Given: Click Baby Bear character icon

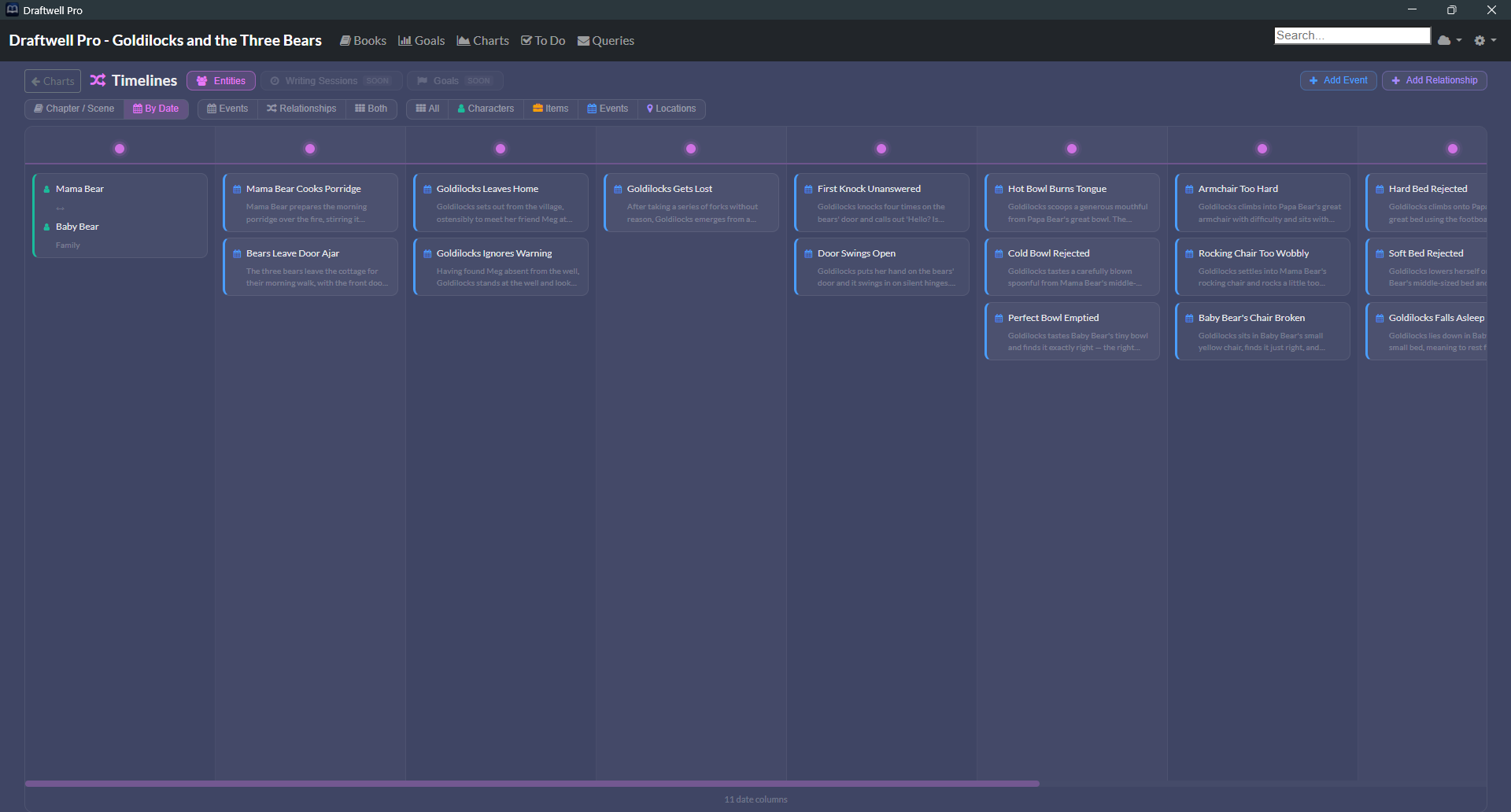Looking at the screenshot, I should [x=46, y=227].
